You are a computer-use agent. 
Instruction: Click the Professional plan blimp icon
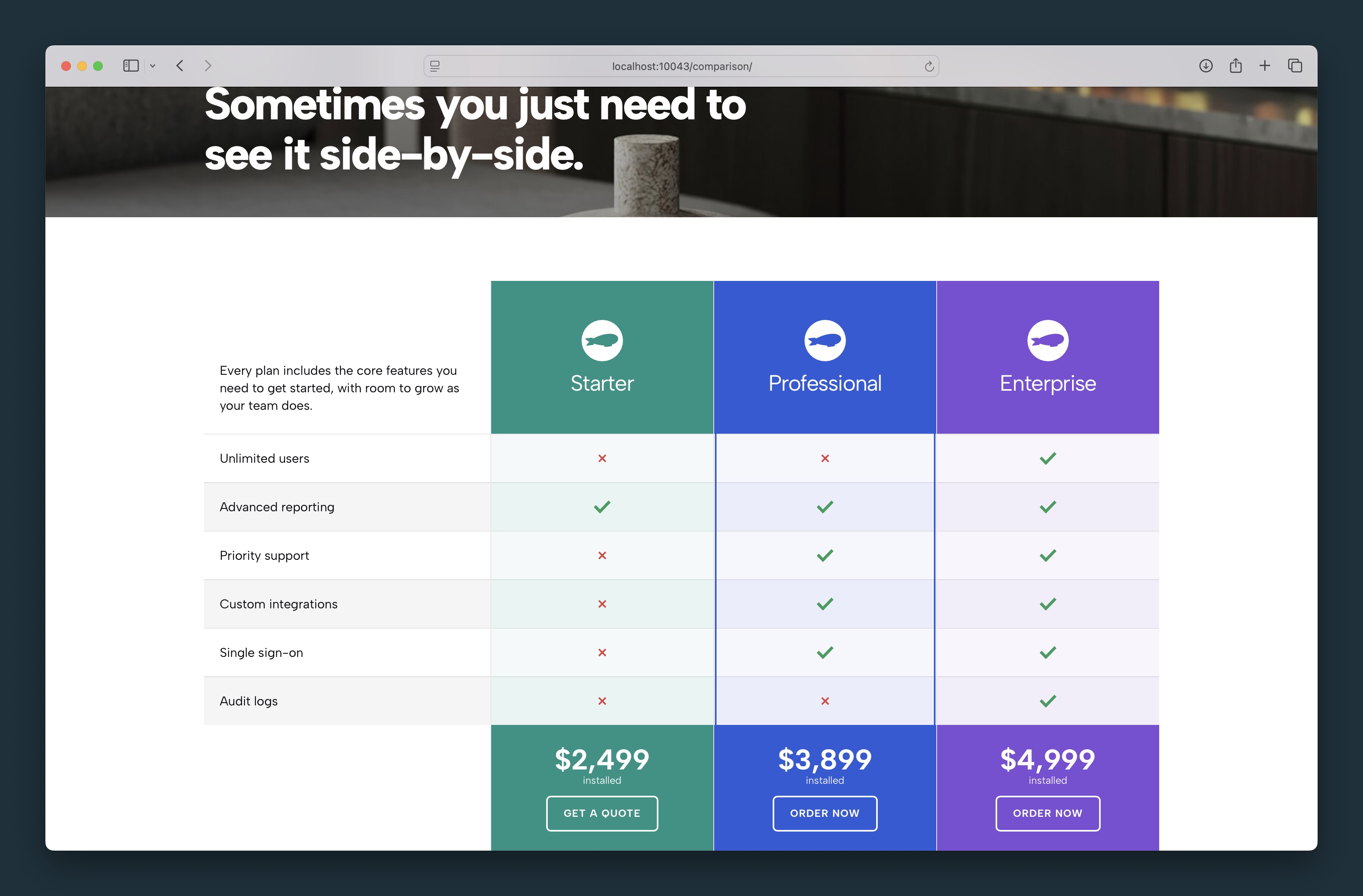825,341
